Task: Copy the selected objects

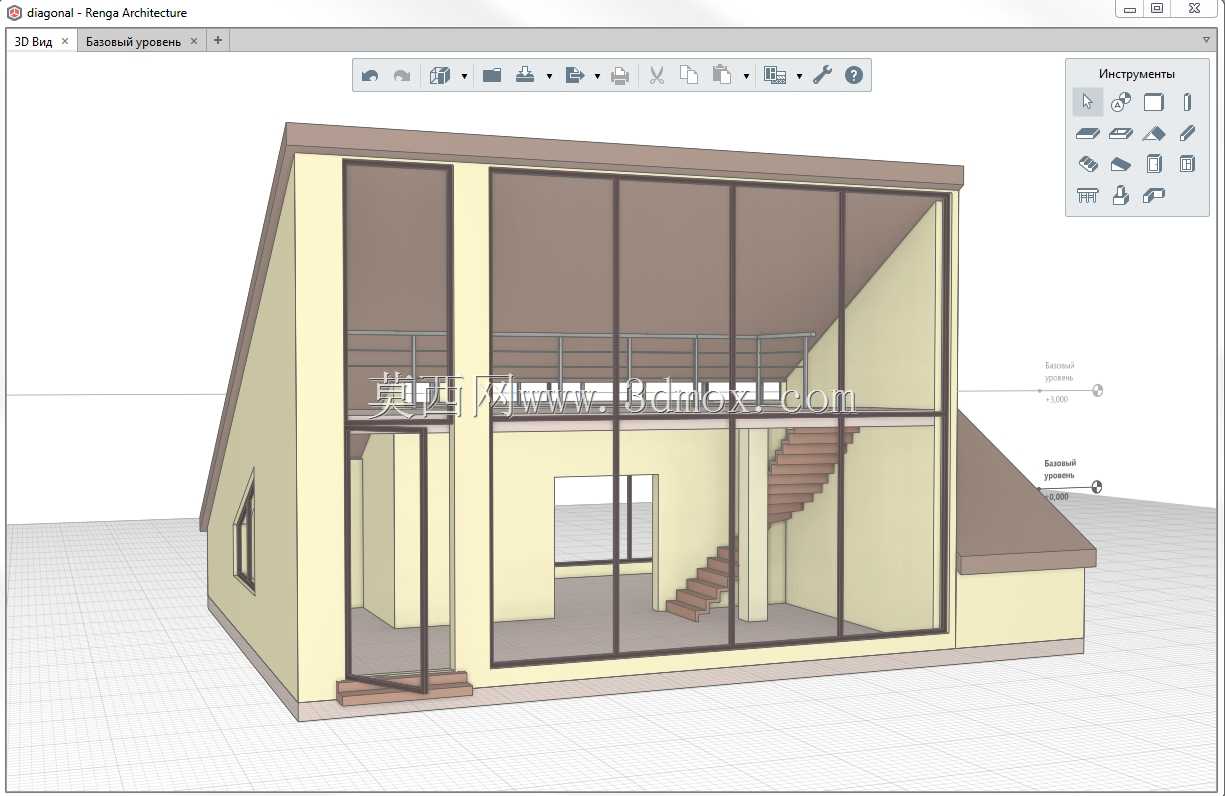Action: (x=689, y=75)
